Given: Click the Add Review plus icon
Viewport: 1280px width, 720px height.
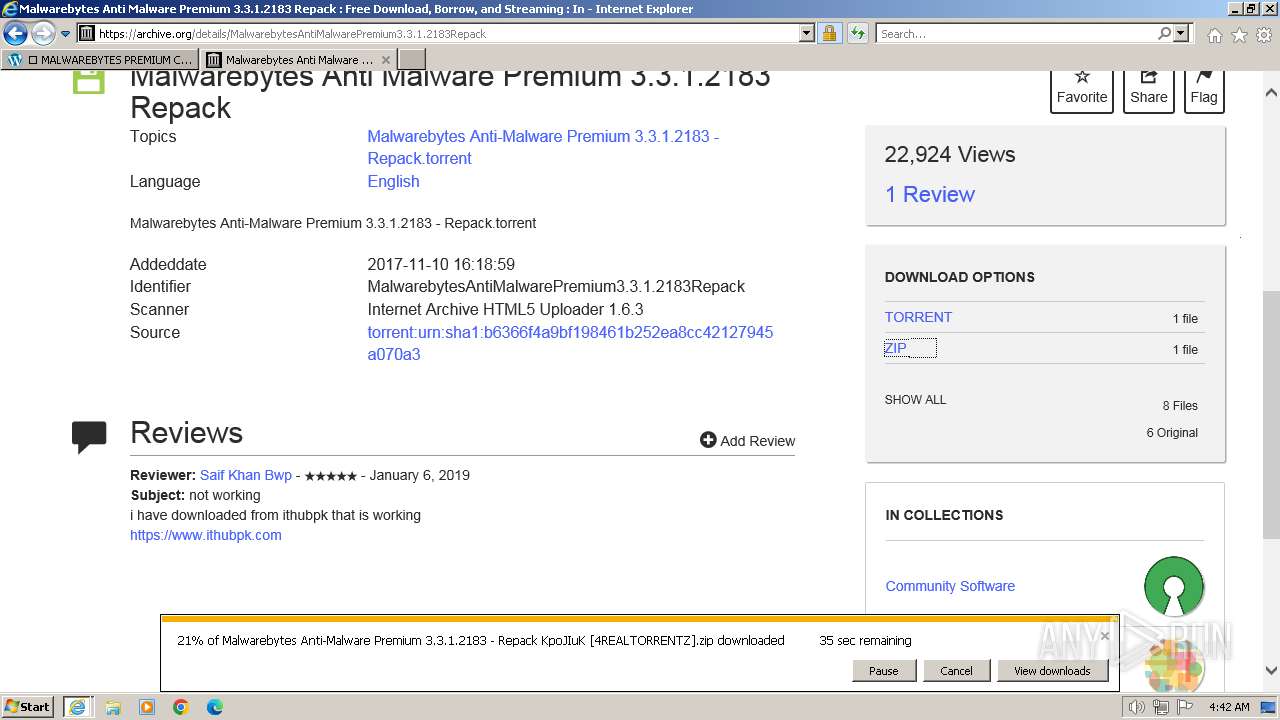Looking at the screenshot, I should click(x=708, y=440).
